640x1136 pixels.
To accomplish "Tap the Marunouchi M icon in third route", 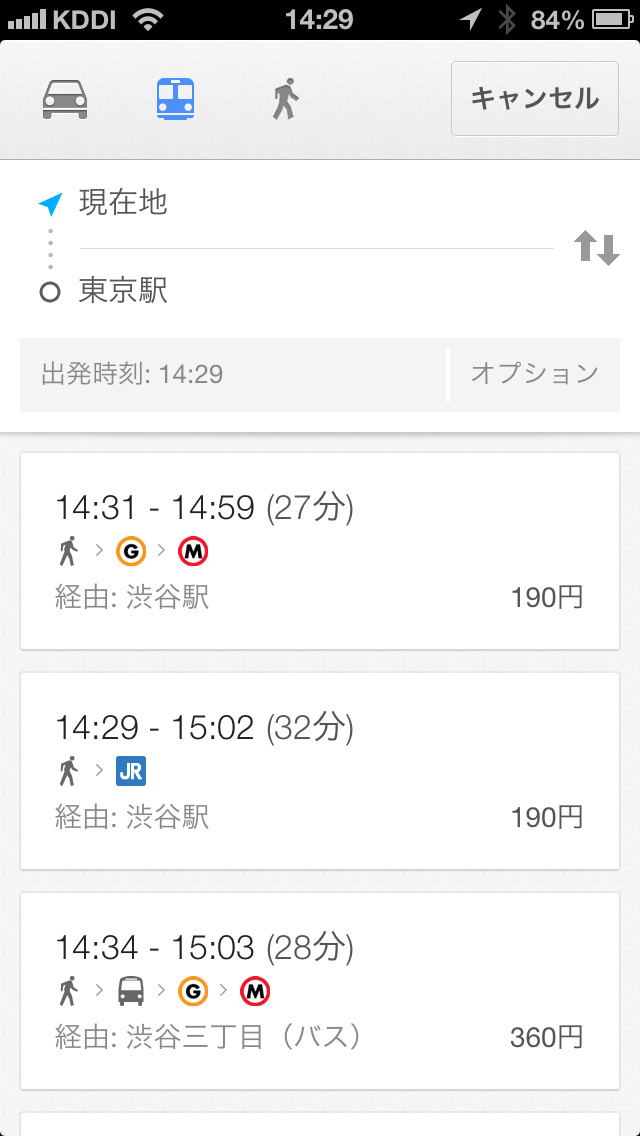I will pos(256,991).
